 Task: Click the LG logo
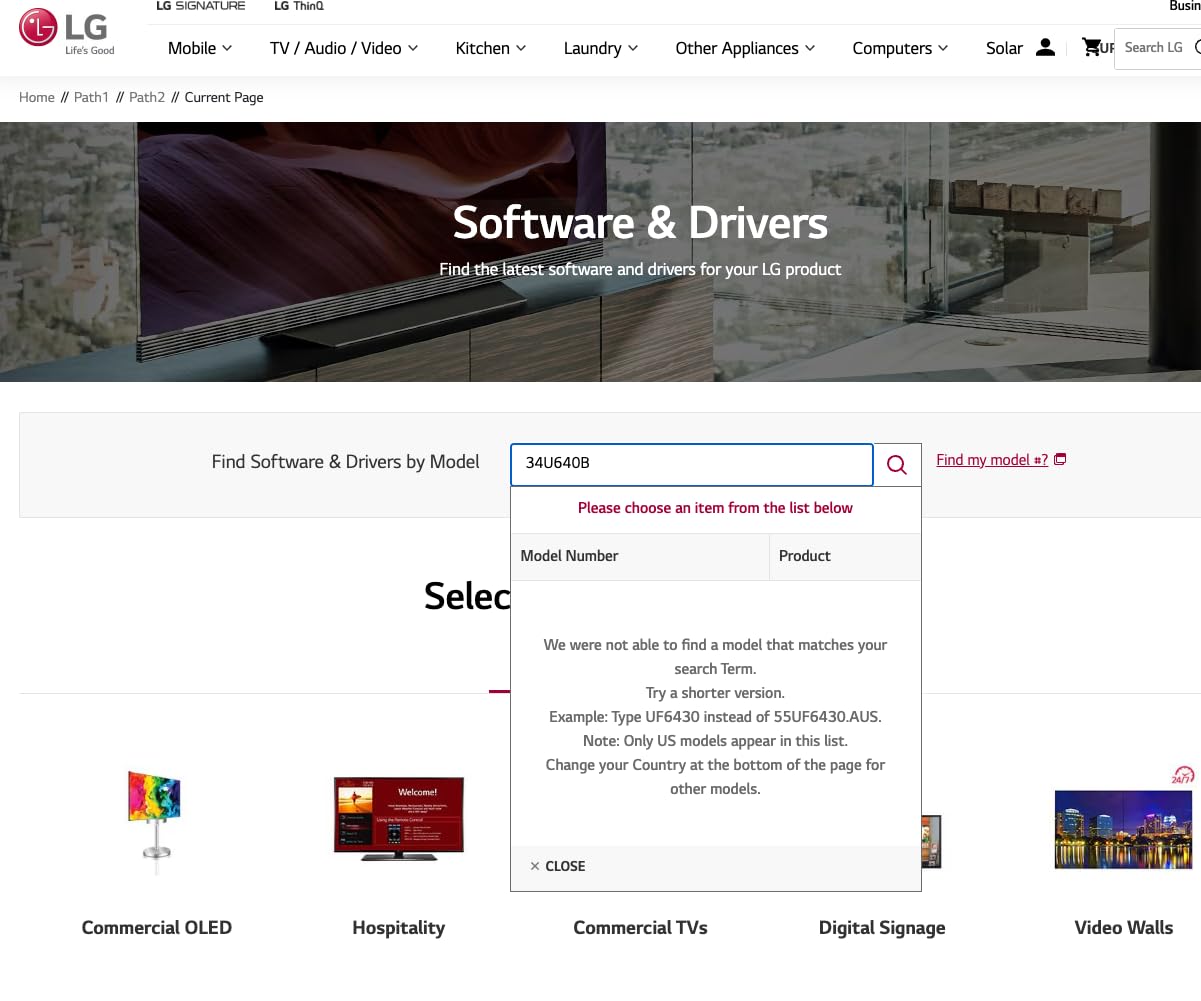pos(67,32)
